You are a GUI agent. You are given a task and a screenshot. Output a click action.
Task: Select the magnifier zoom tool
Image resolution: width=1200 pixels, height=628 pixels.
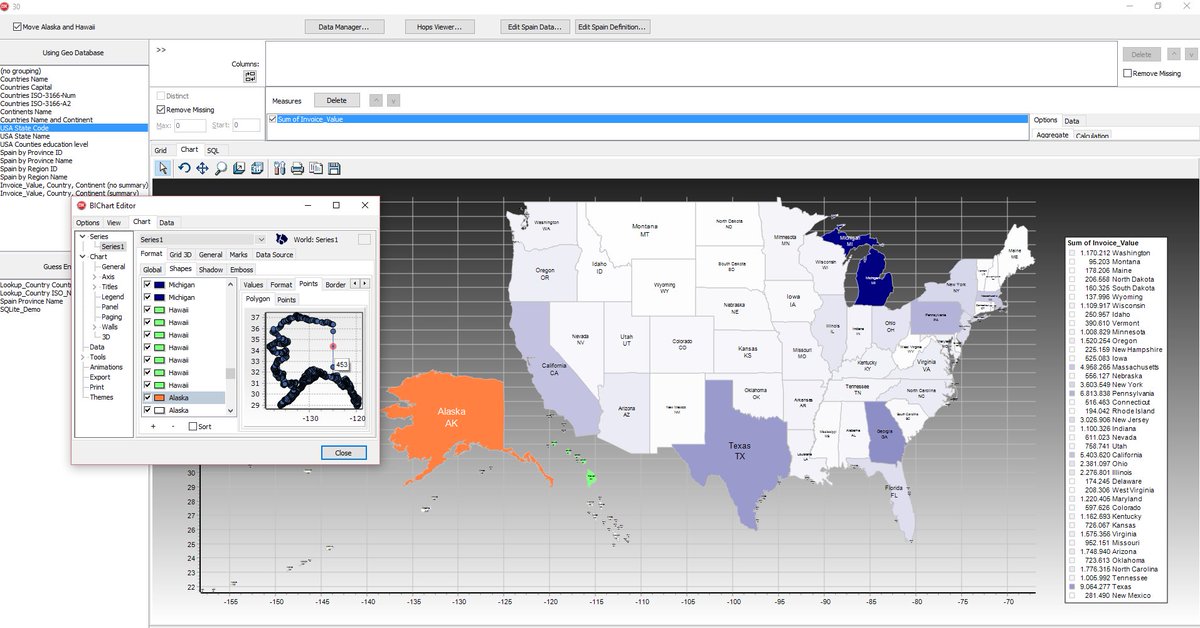[220, 168]
